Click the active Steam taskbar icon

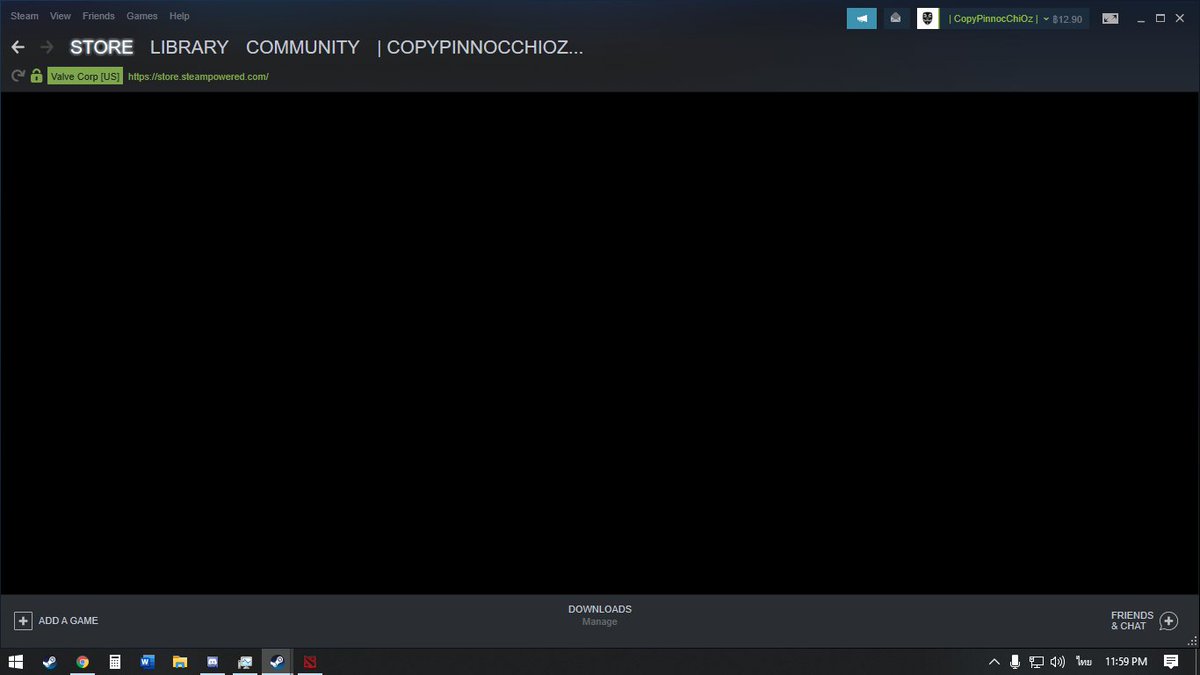[x=277, y=661]
